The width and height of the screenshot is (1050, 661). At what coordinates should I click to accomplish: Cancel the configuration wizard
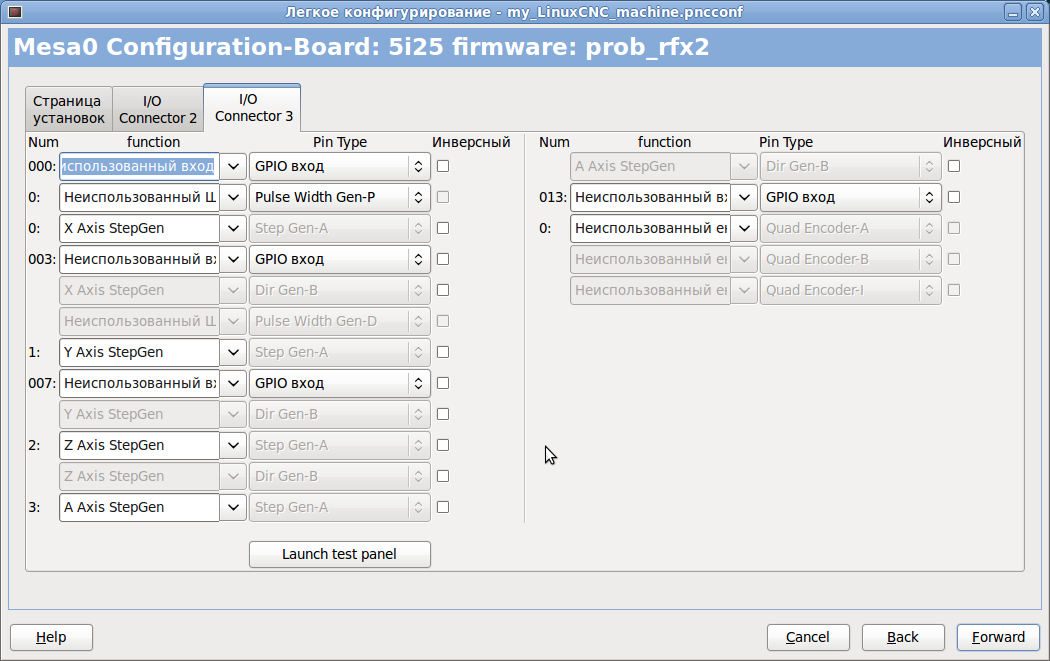coord(808,637)
